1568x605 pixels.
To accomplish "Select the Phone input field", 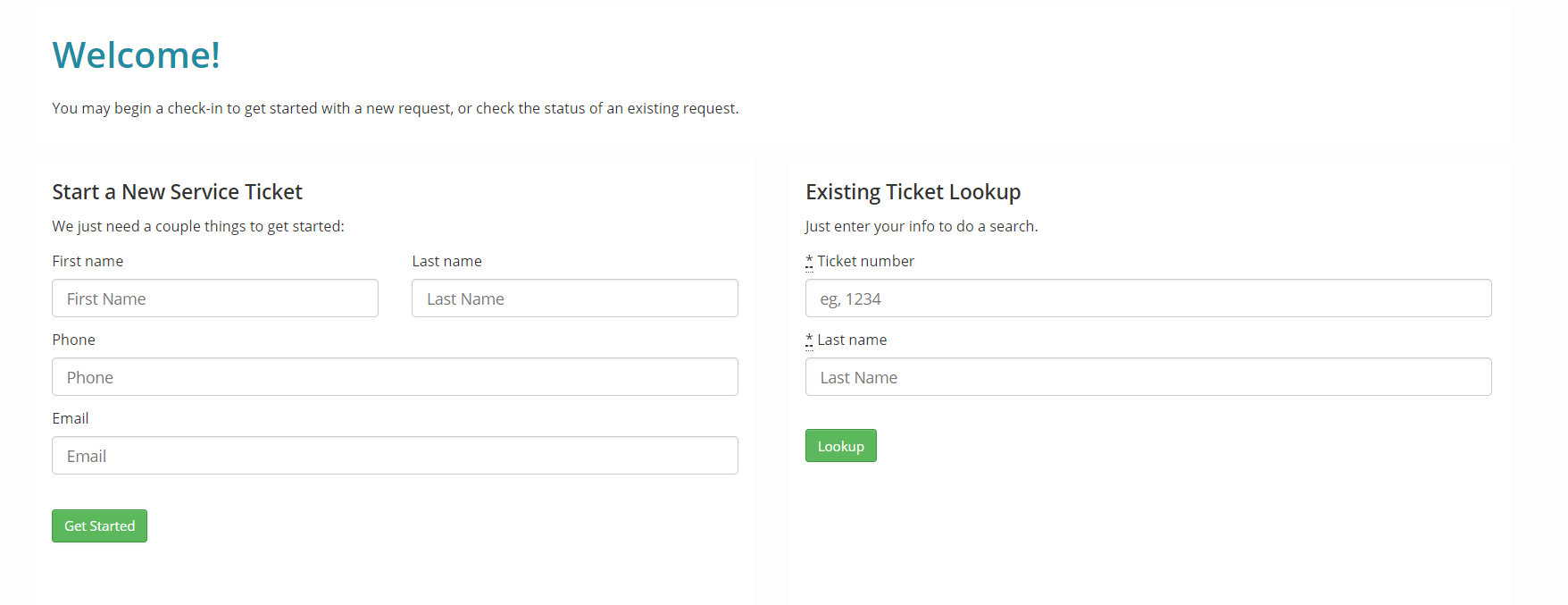I will 395,377.
